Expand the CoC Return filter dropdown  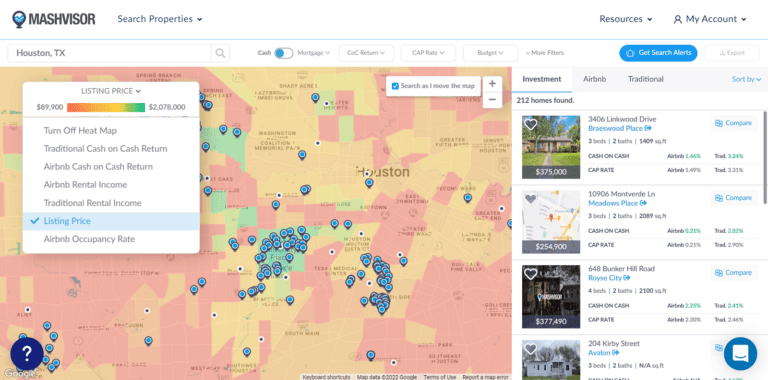point(366,53)
